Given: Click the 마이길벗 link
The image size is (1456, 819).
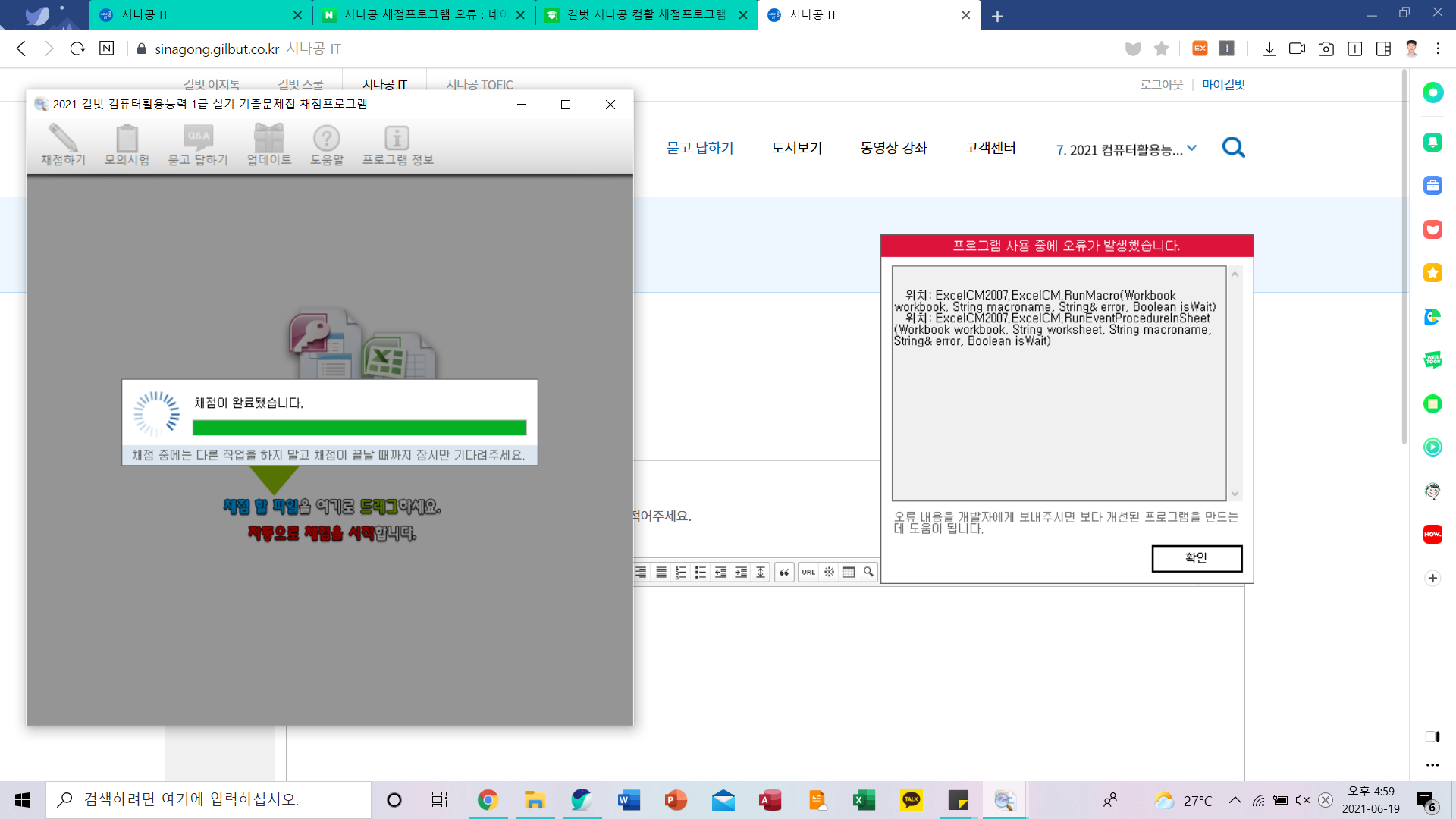Looking at the screenshot, I should pos(1223,85).
